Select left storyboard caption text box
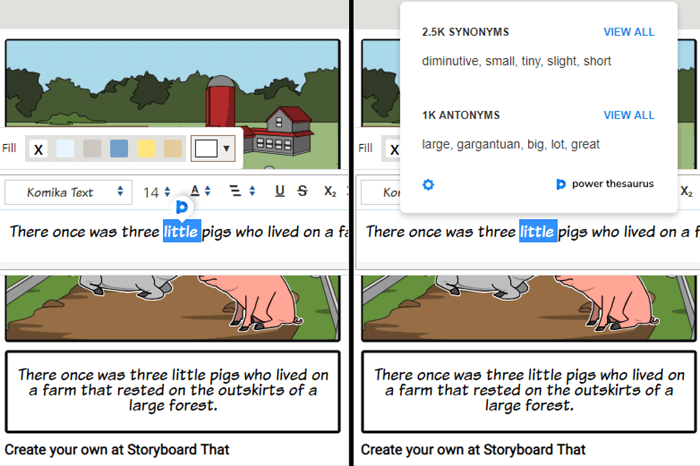Viewport: 700px width, 466px height. [x=173, y=391]
